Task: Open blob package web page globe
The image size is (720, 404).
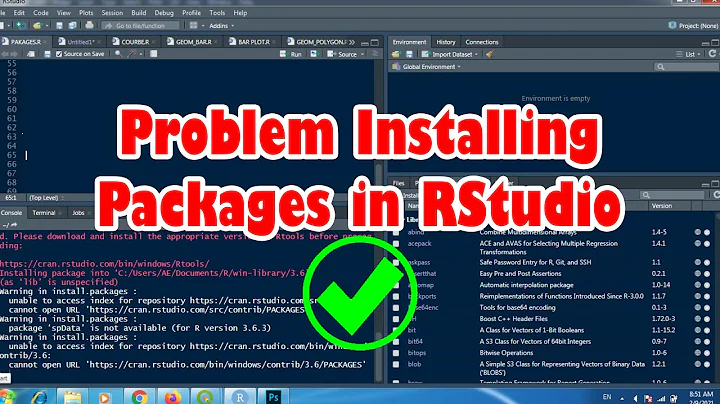Action: tap(698, 364)
